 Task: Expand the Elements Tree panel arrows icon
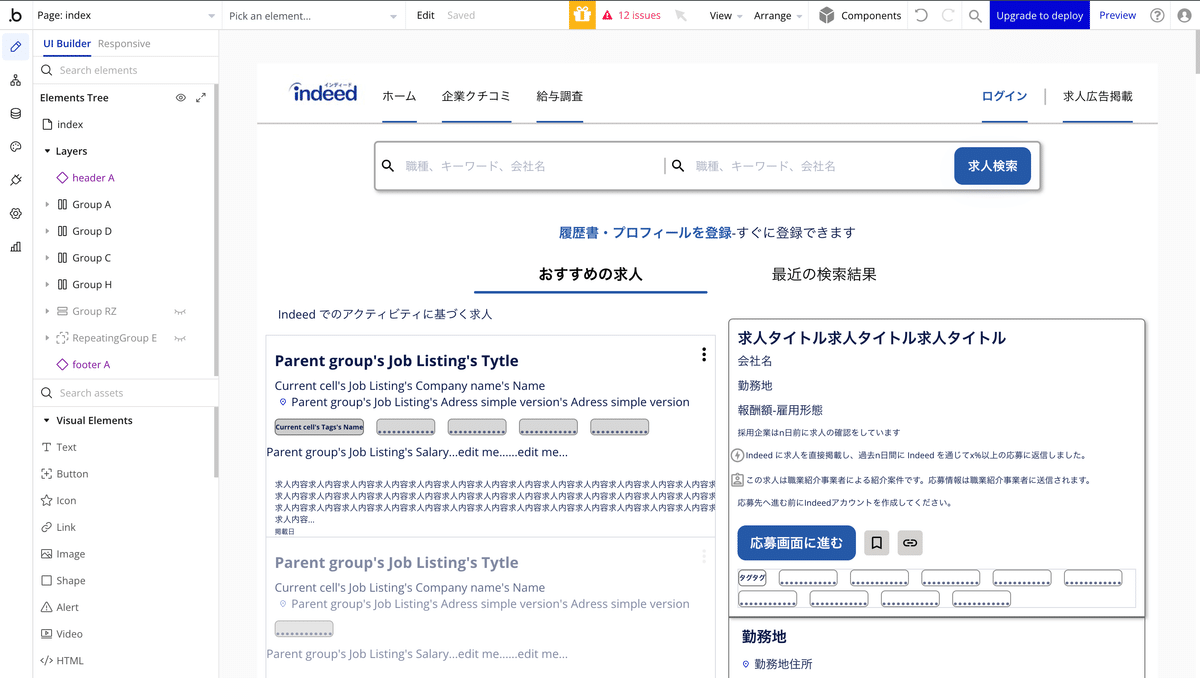click(201, 98)
